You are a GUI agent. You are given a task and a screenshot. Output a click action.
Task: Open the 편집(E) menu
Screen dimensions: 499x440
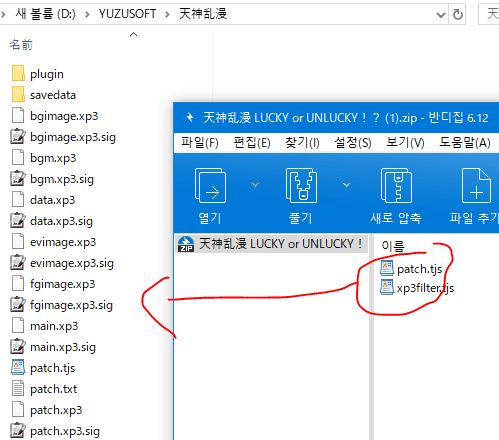[252, 143]
